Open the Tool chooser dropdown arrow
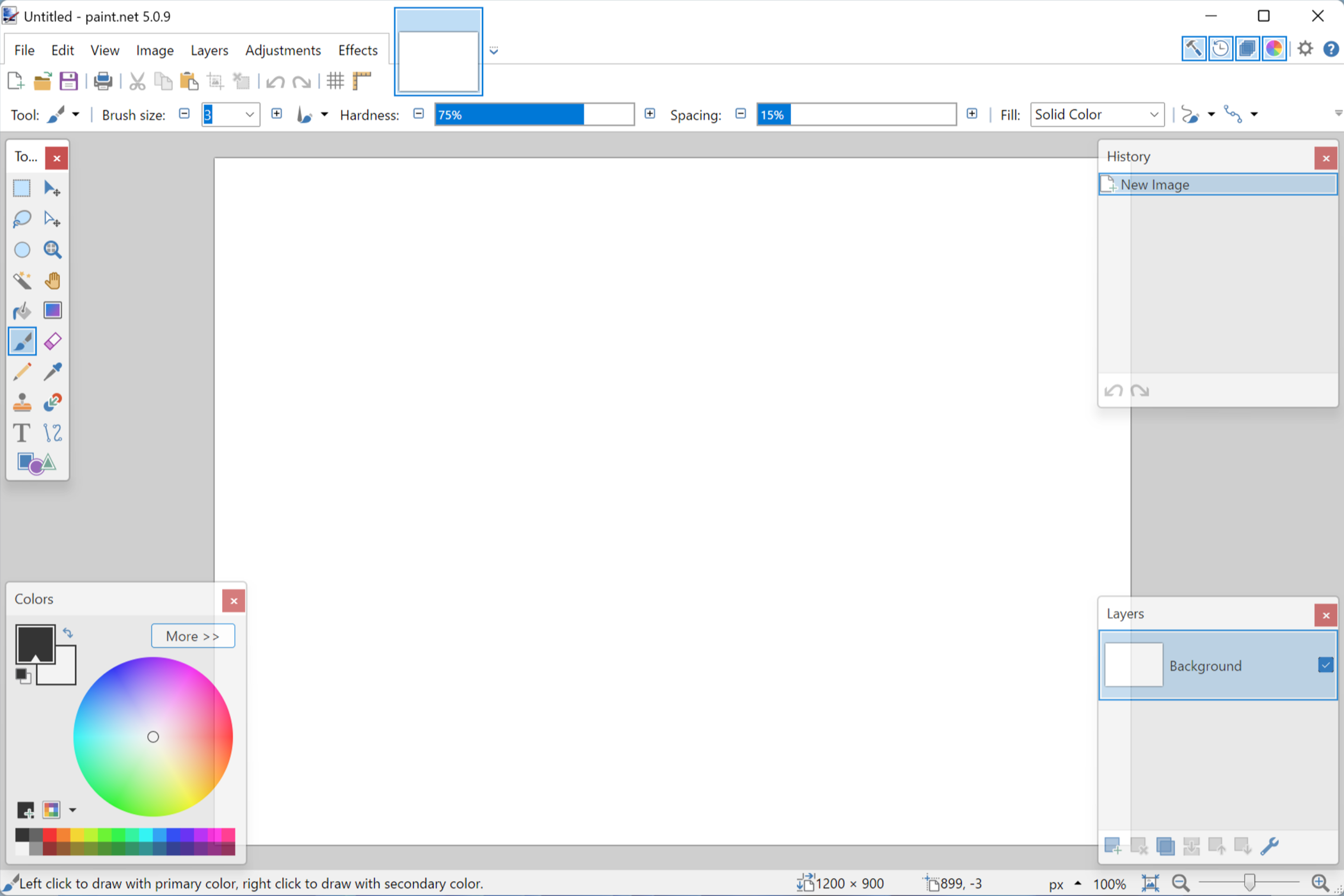This screenshot has height=896, width=1344. (x=76, y=115)
